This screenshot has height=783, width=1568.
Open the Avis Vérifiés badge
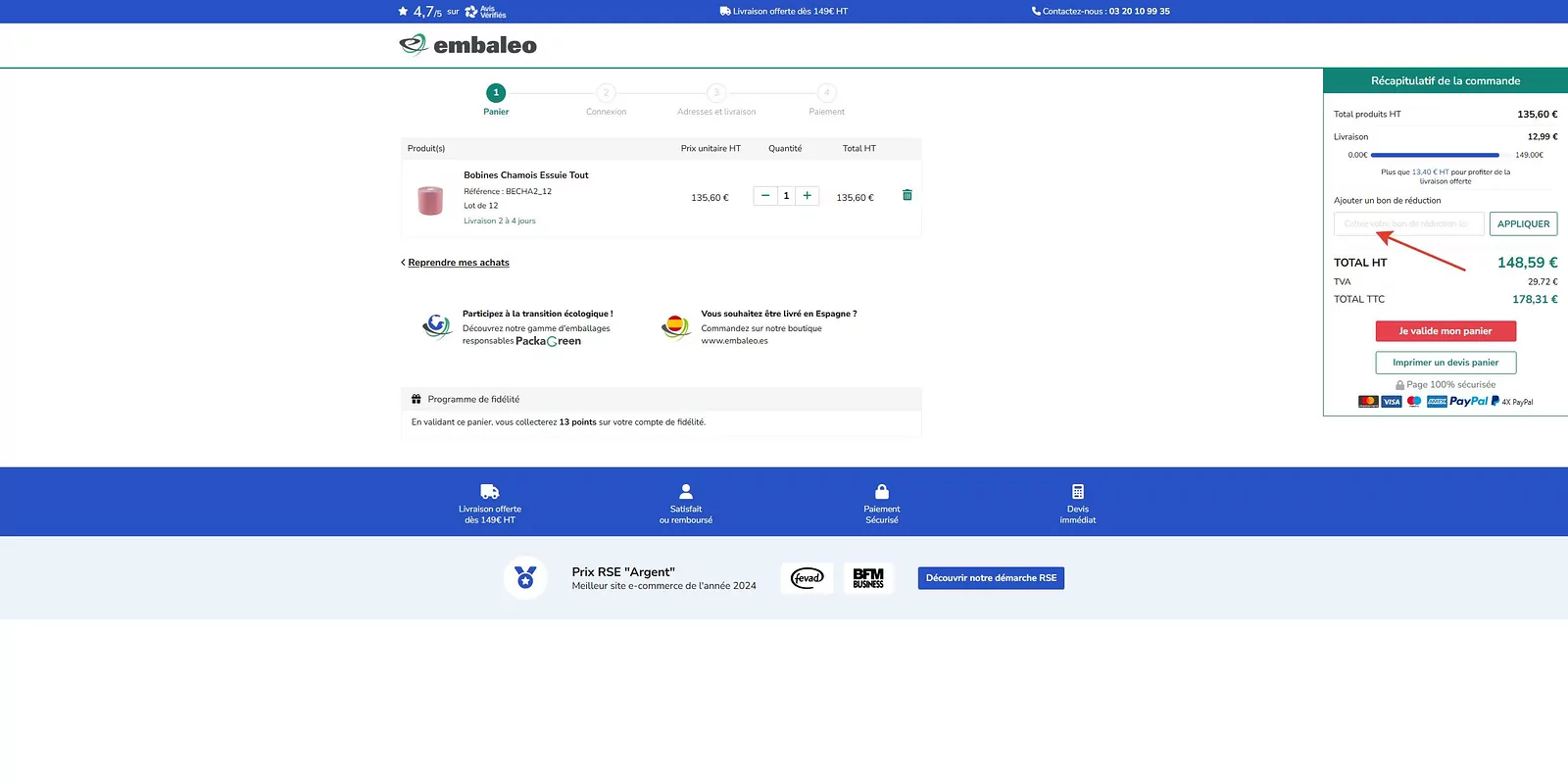click(486, 12)
